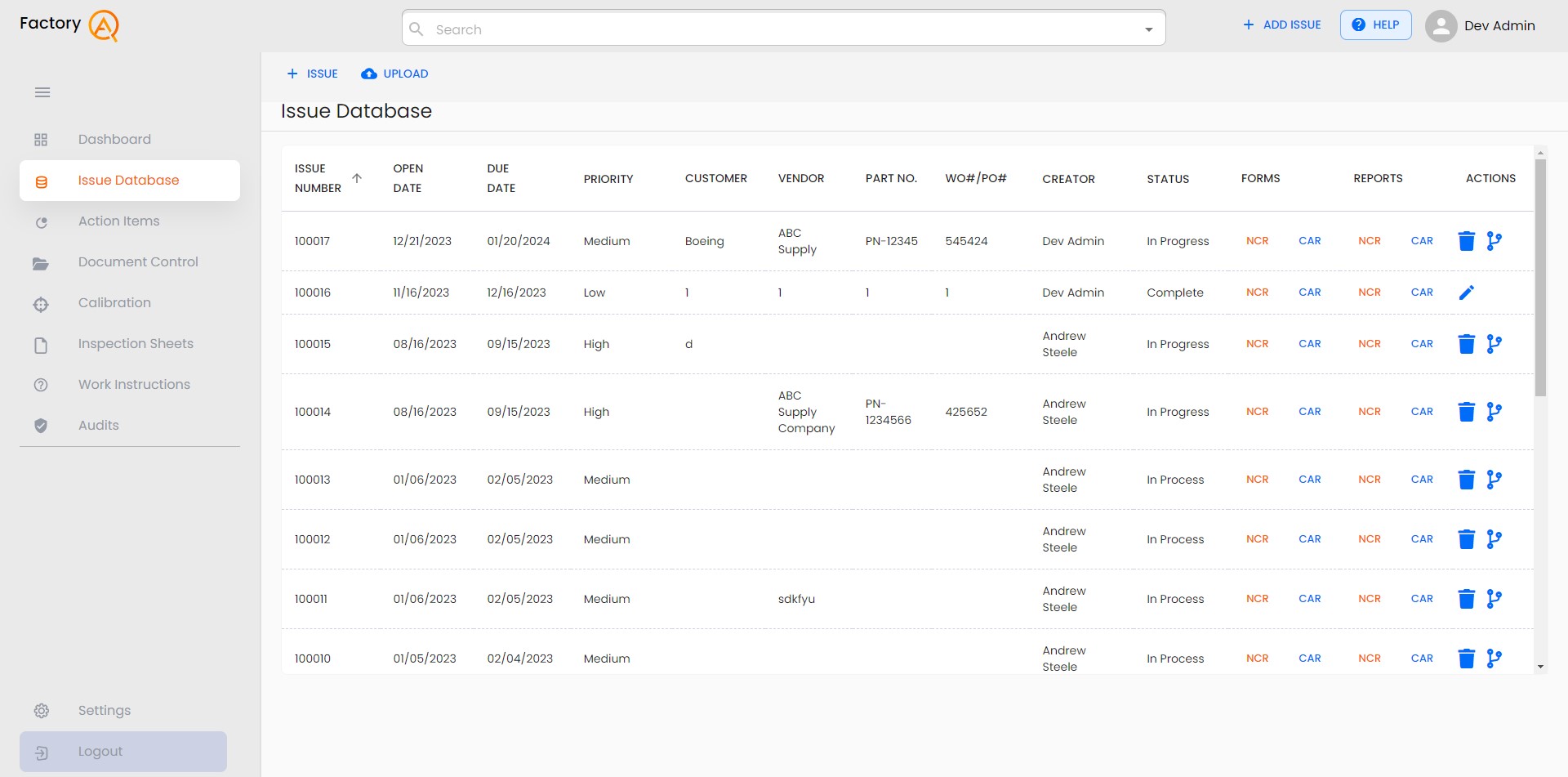Open the Settings gear icon

click(41, 711)
